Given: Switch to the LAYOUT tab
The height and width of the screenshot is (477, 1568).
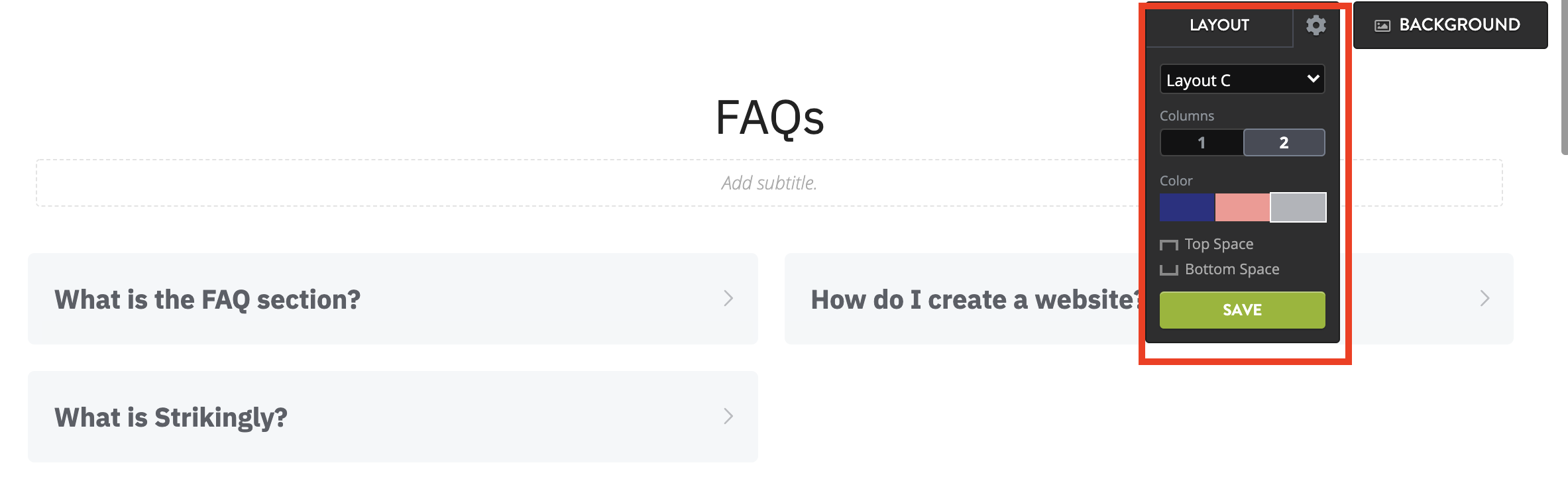Looking at the screenshot, I should [1219, 25].
